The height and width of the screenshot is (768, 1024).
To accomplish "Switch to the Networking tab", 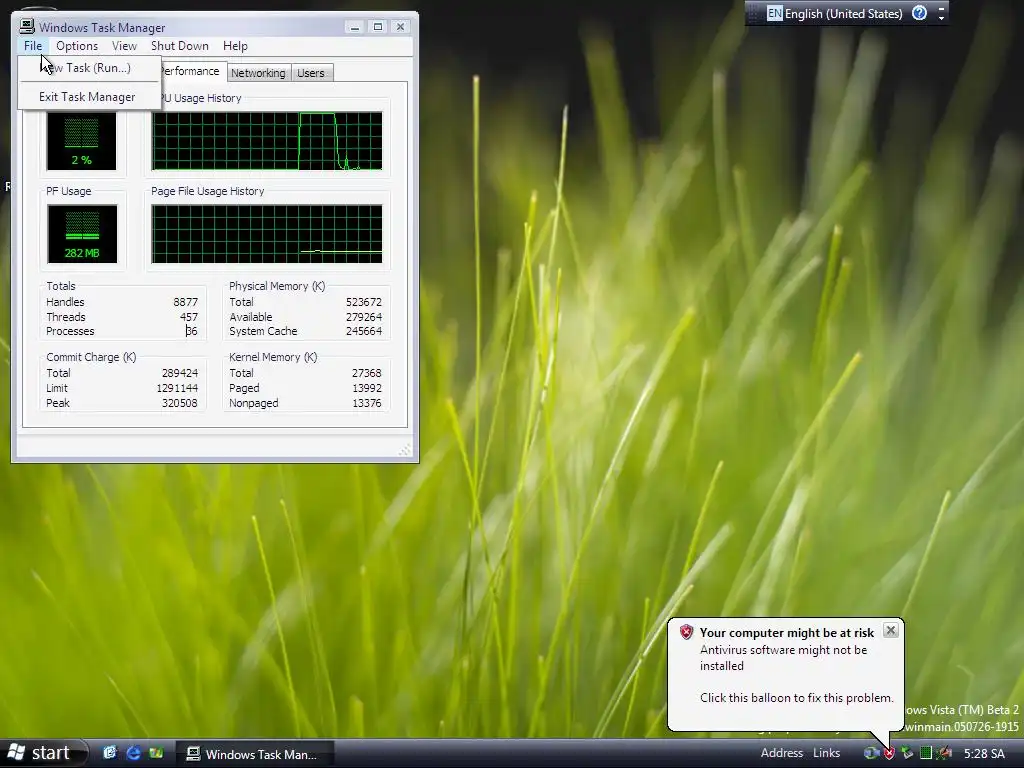I will click(258, 73).
